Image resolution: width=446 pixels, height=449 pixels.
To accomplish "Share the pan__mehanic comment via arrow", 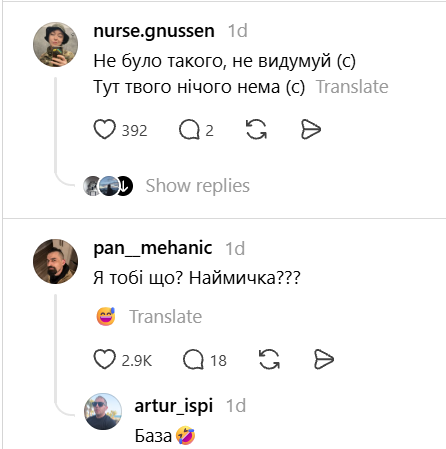I will tap(324, 359).
